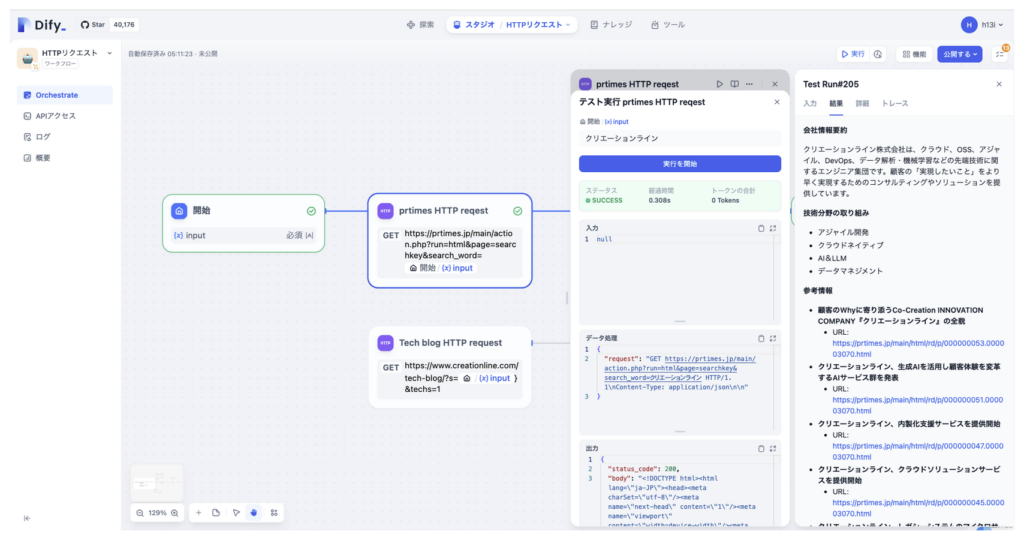Open the h13i account menu

[982, 25]
